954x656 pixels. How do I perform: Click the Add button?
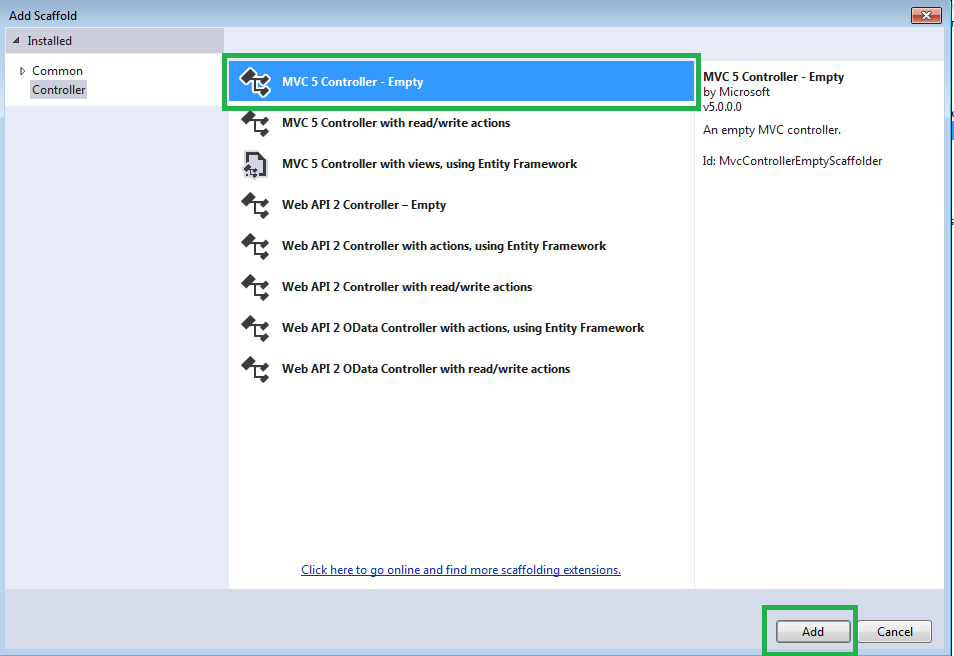point(813,632)
